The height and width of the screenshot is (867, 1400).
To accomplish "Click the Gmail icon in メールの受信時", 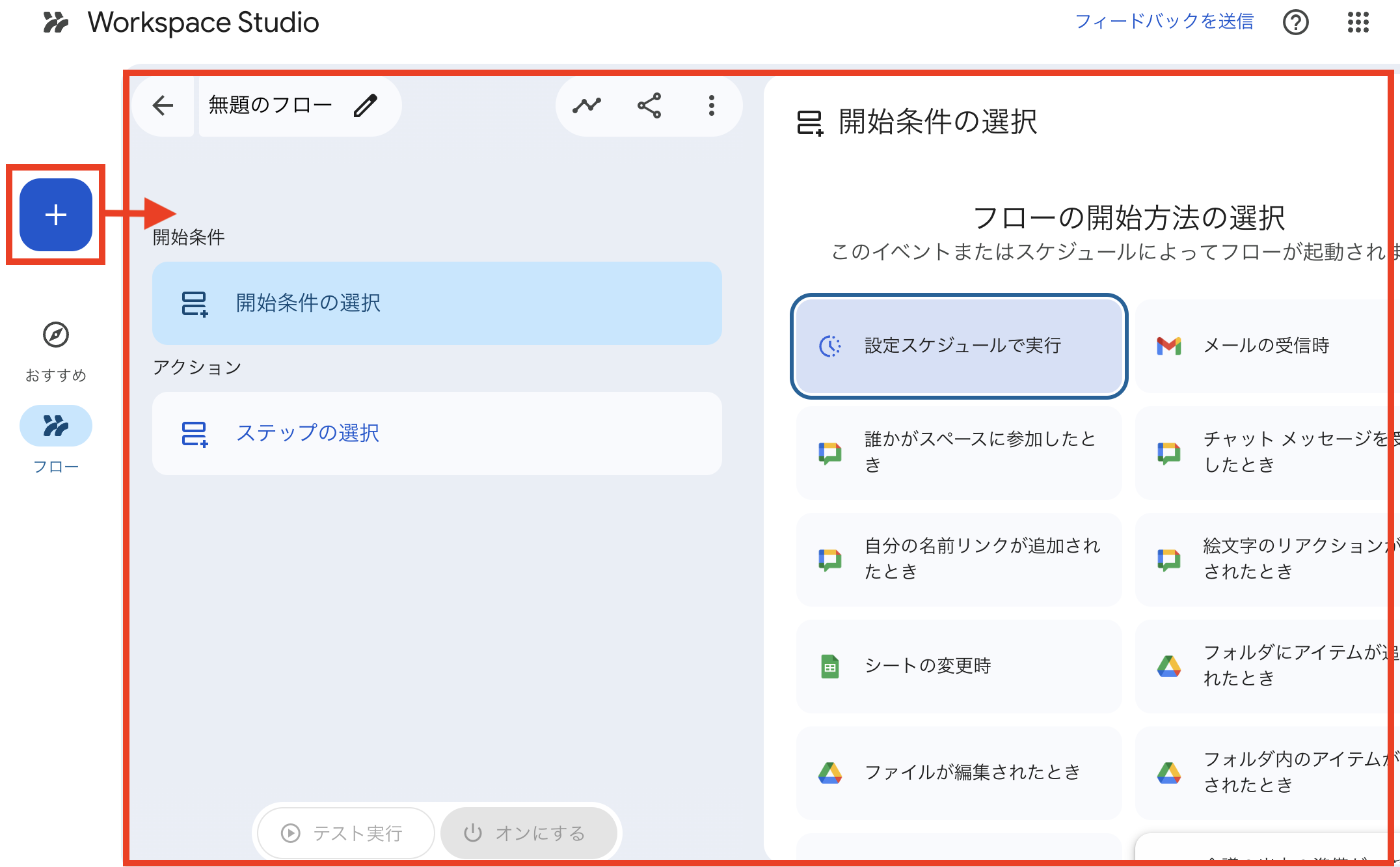I will coord(1169,346).
